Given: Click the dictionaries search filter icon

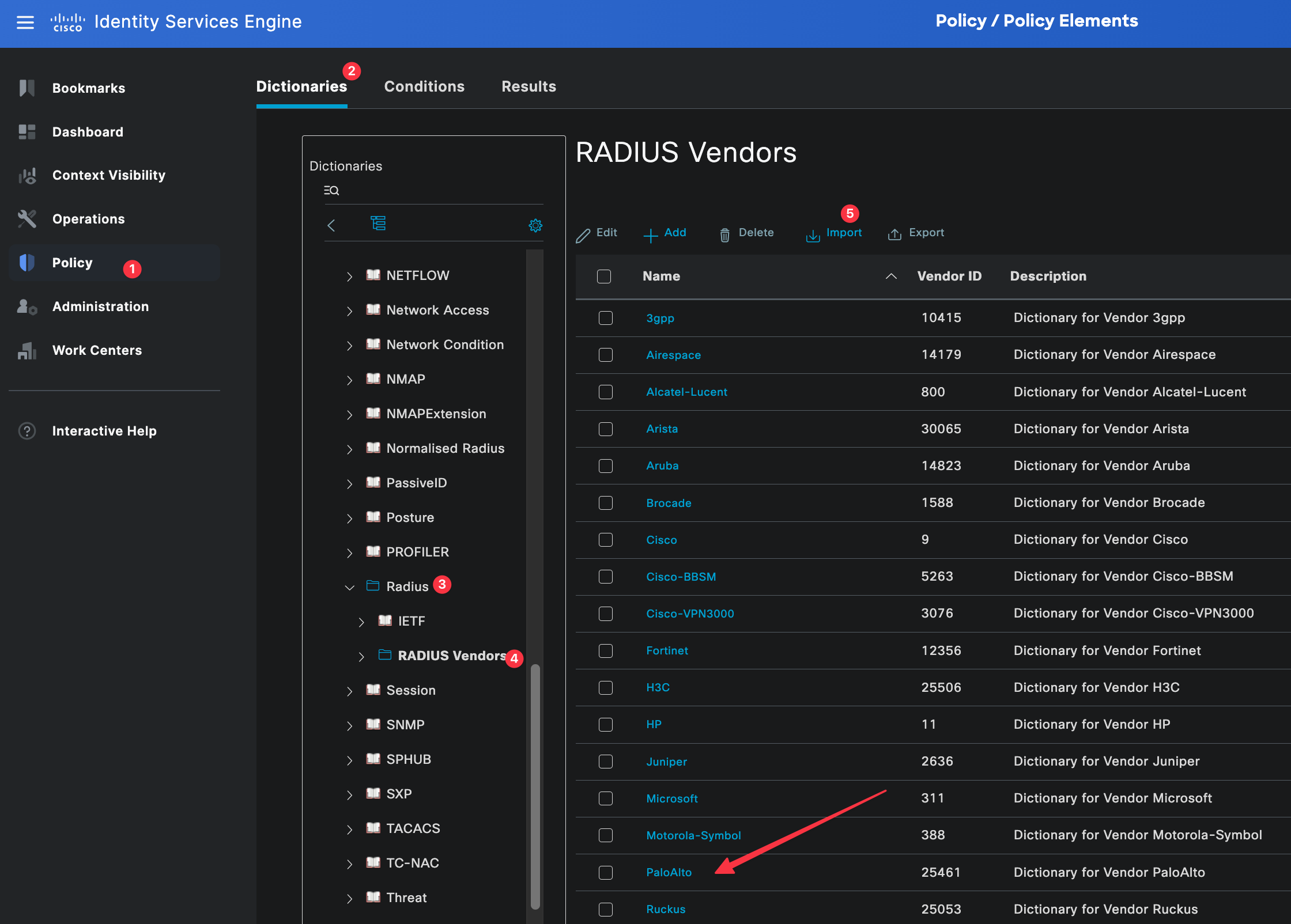Looking at the screenshot, I should [331, 190].
